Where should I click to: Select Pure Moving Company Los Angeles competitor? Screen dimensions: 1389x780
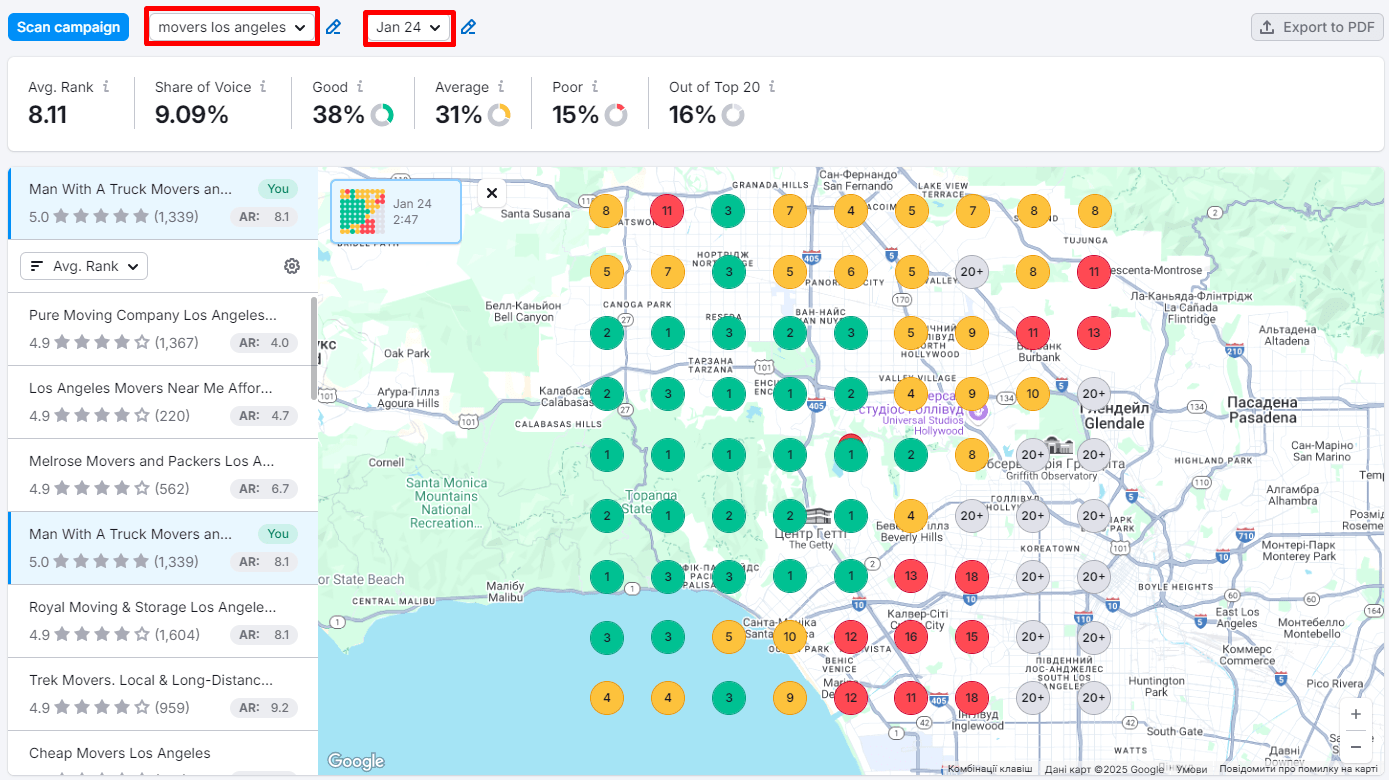click(x=162, y=329)
